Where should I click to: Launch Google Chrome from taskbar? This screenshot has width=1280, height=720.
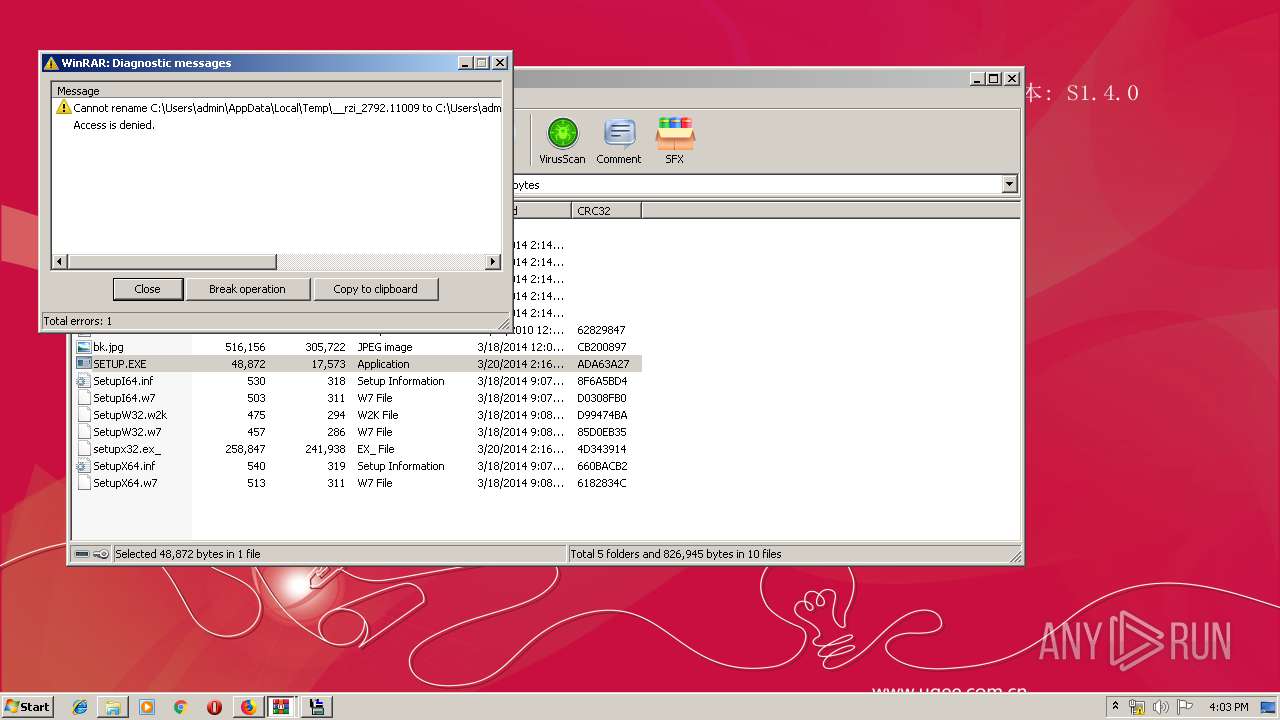coord(180,707)
